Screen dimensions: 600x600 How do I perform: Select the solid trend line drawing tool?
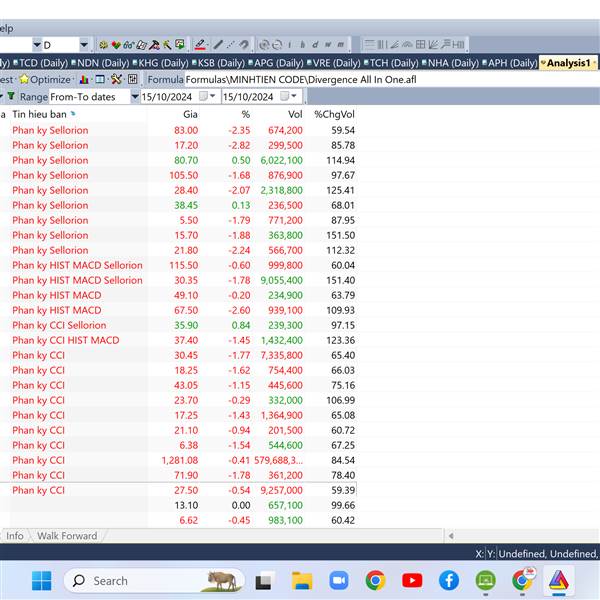pos(218,45)
